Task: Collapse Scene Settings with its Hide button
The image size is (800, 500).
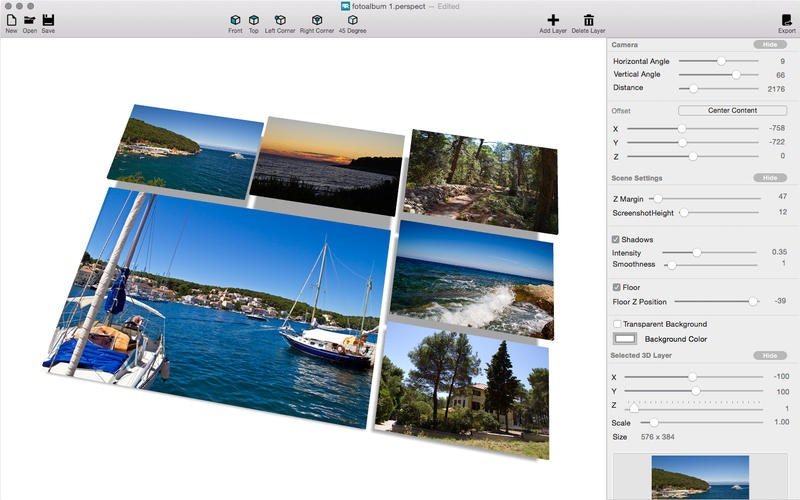Action: [769, 178]
